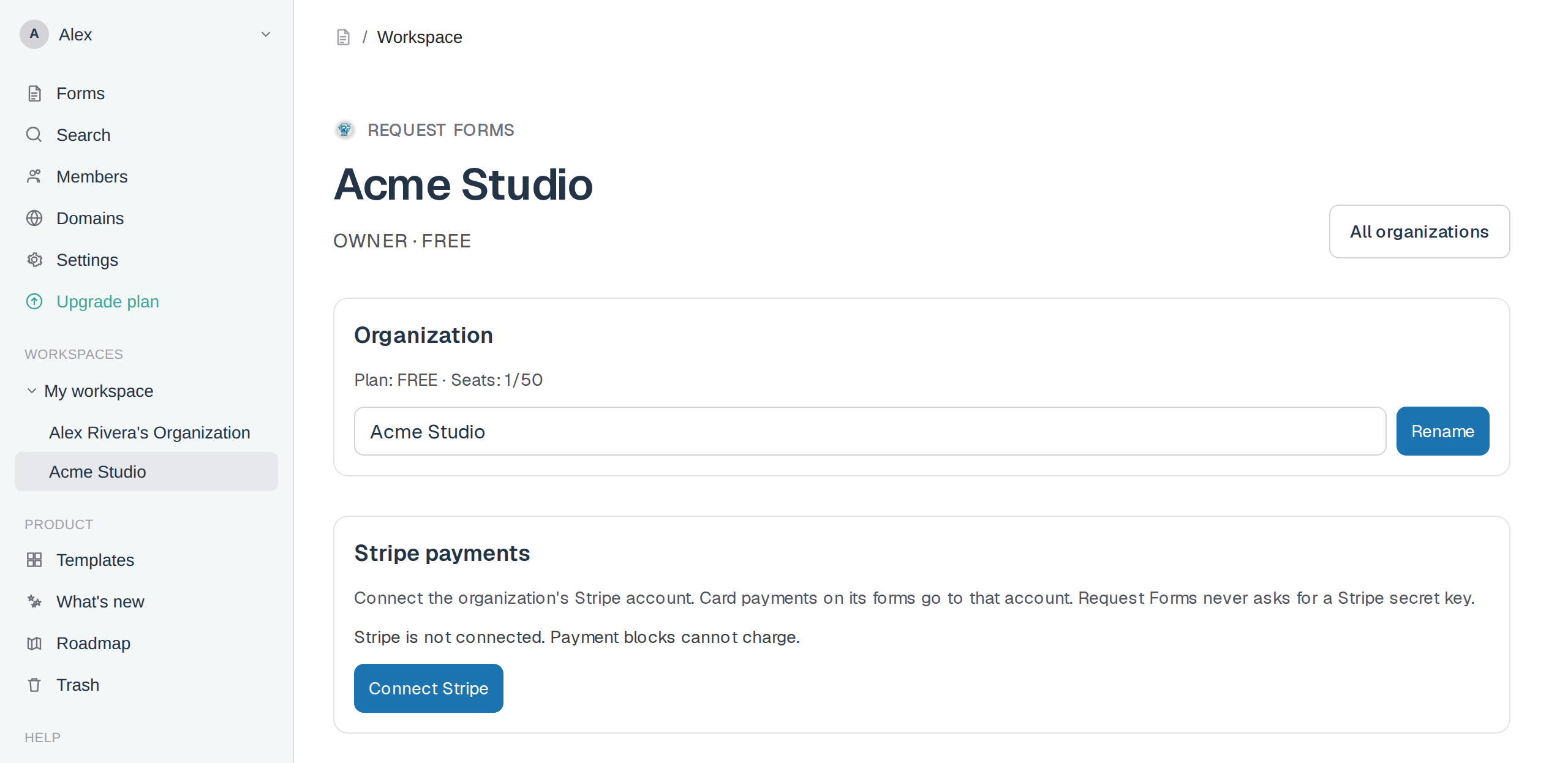This screenshot has height=763, width=1568.
Task: Click the Roadmap map icon
Action: (x=34, y=643)
